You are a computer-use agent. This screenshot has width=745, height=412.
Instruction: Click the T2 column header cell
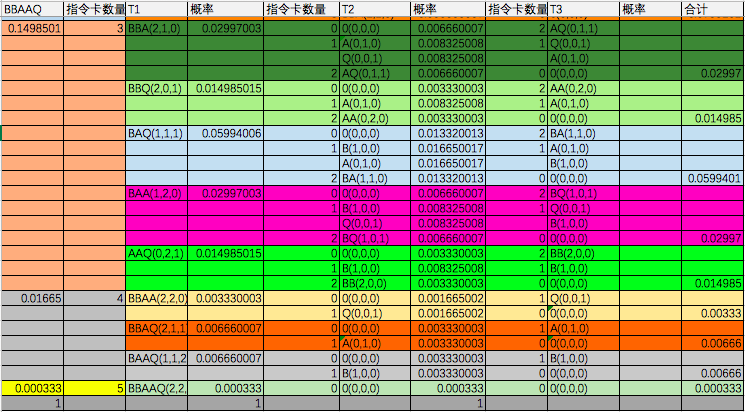tap(374, 9)
